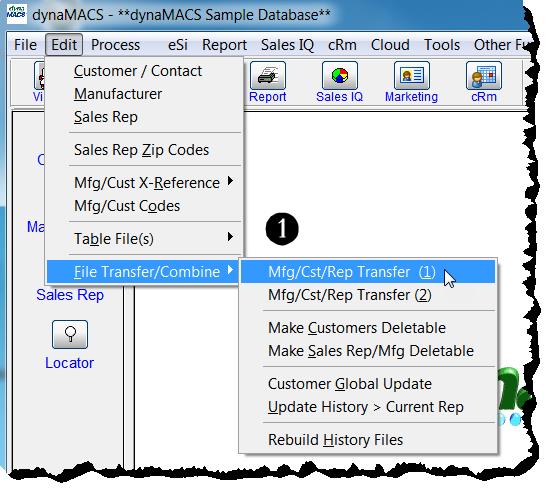Open the Tools menu
This screenshot has height=492, width=552.
tap(442, 45)
